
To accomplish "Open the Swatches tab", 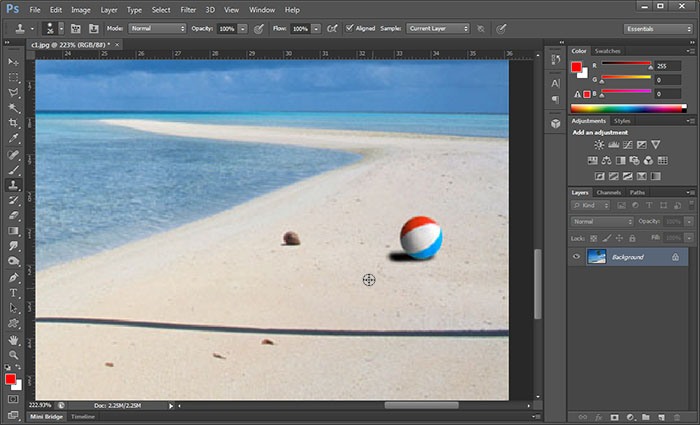I will pyautogui.click(x=607, y=50).
